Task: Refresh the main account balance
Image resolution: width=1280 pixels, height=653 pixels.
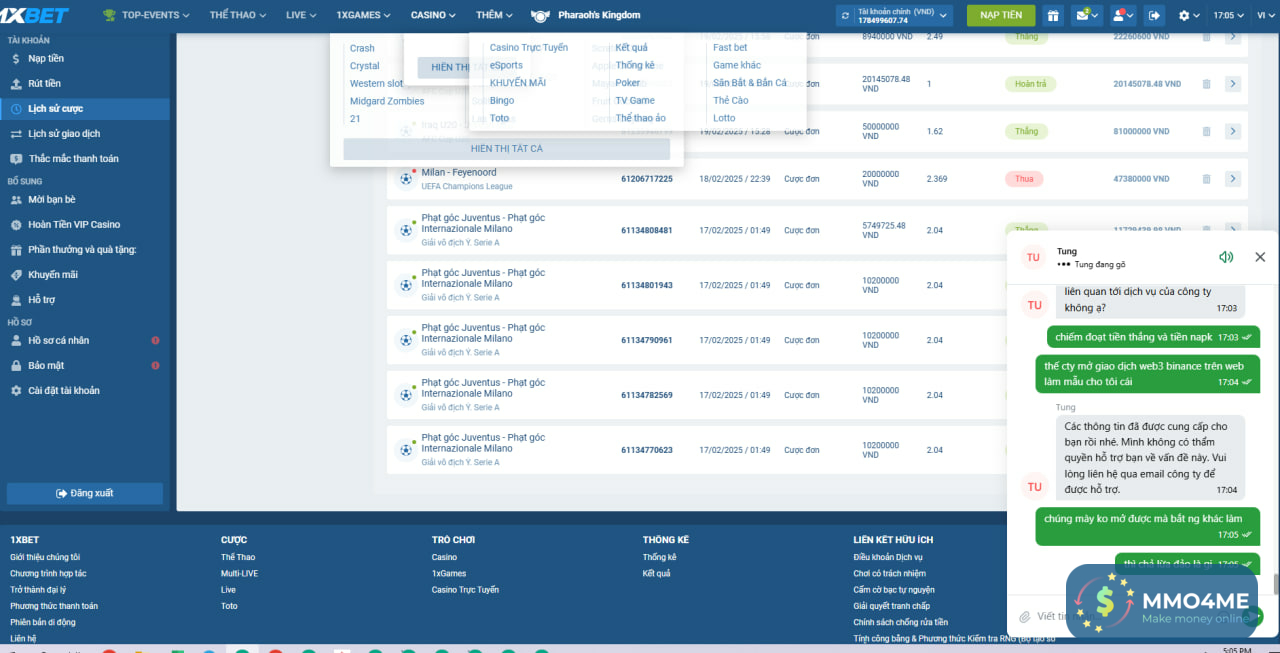Action: 846,16
